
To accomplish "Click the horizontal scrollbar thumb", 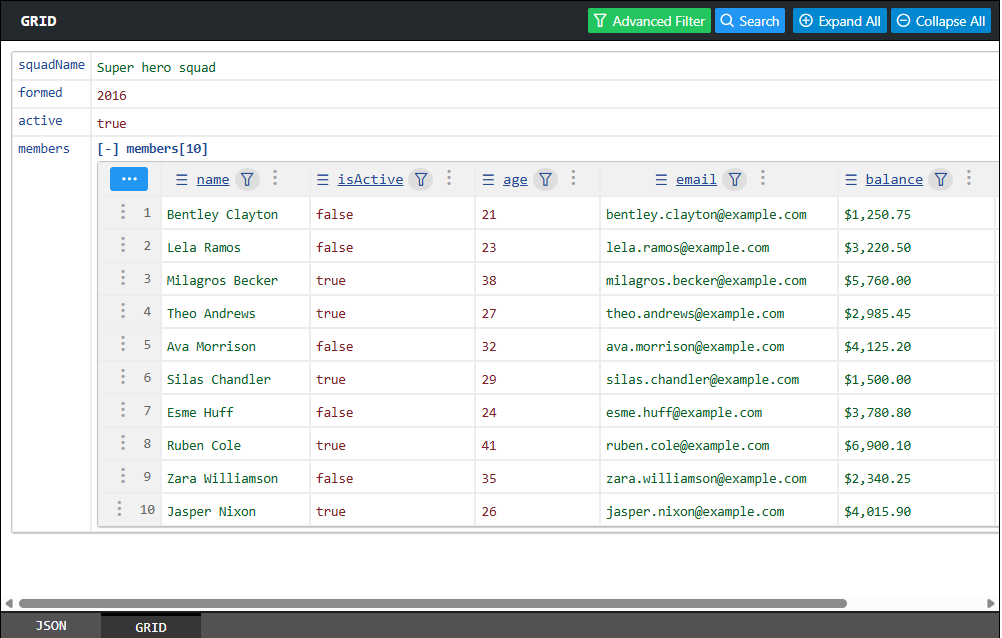I will [430, 604].
